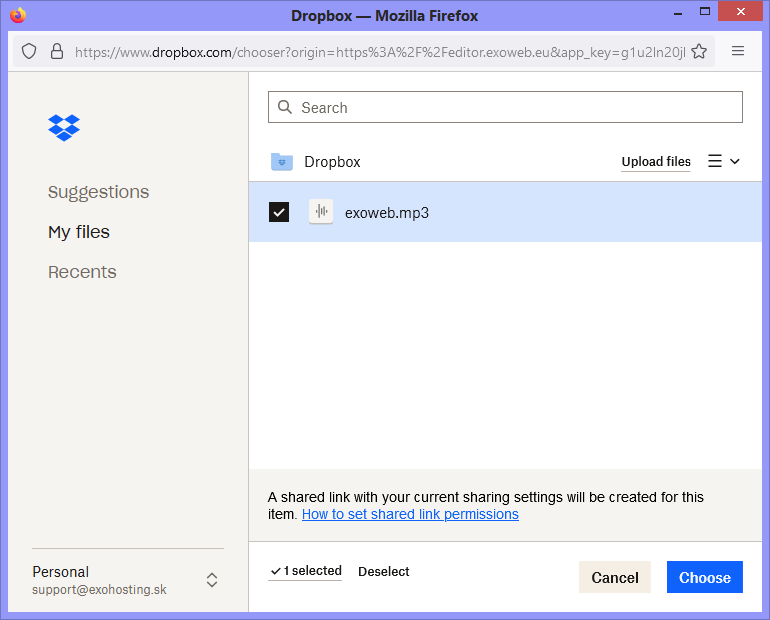The height and width of the screenshot is (620, 770).
Task: Open the Personal account switcher arrows
Action: click(x=212, y=580)
